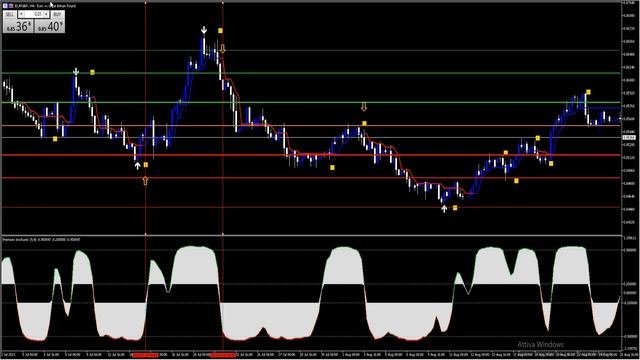Select the white up arrow at the lowest trough
Image resolution: width=640 pixels, height=360 pixels.
(x=444, y=209)
